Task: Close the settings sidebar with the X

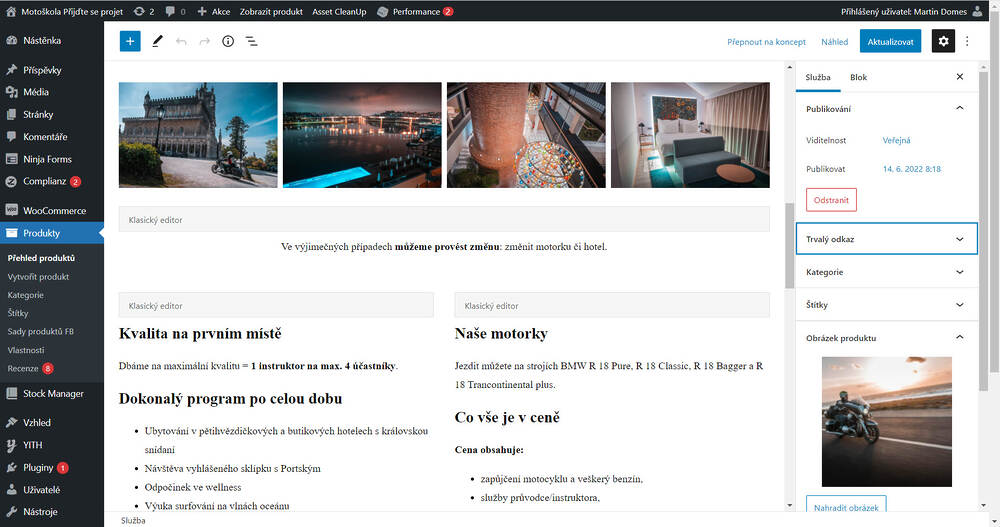Action: (x=960, y=77)
